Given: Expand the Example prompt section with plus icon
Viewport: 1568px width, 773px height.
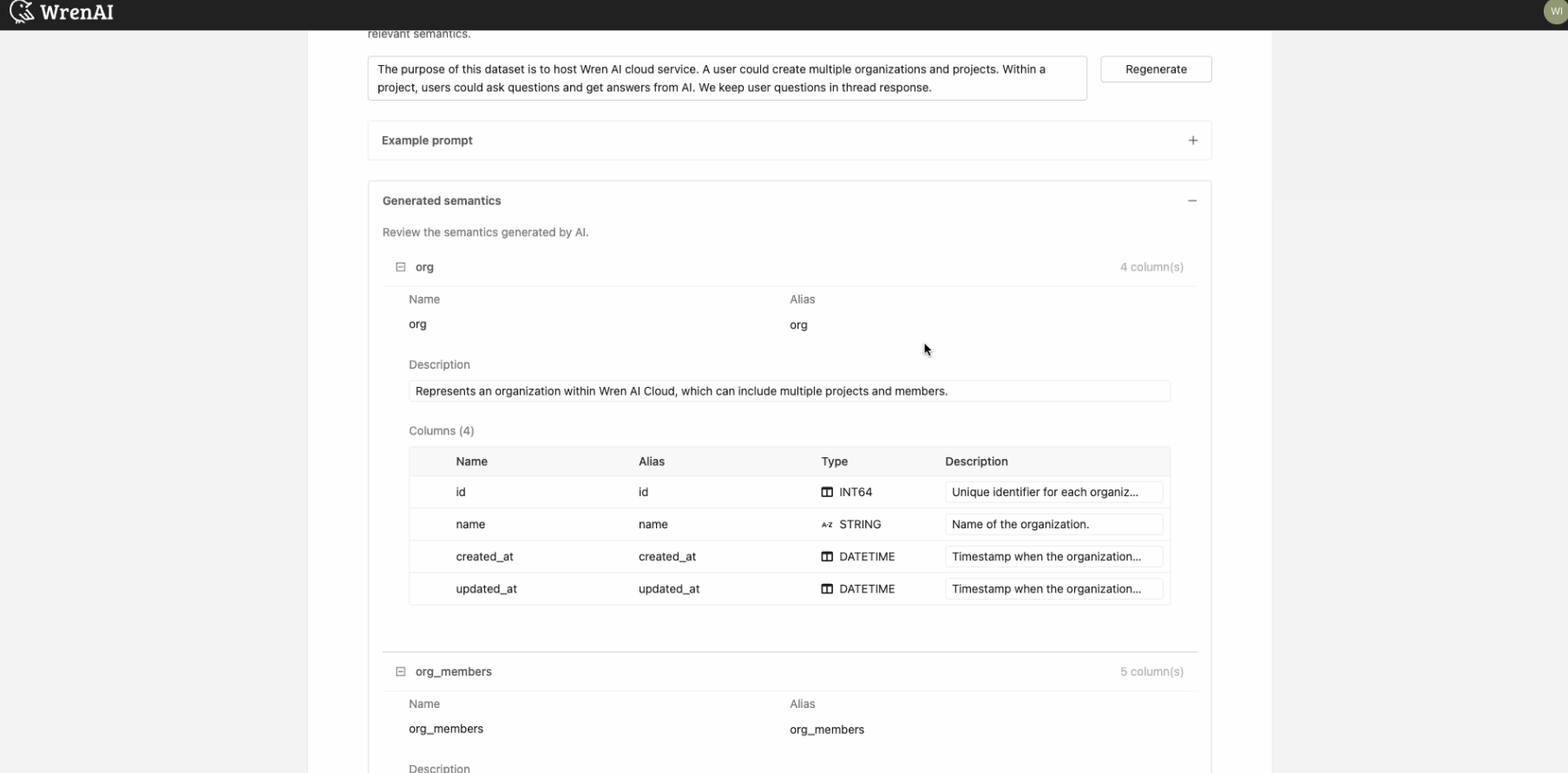Looking at the screenshot, I should 1193,141.
